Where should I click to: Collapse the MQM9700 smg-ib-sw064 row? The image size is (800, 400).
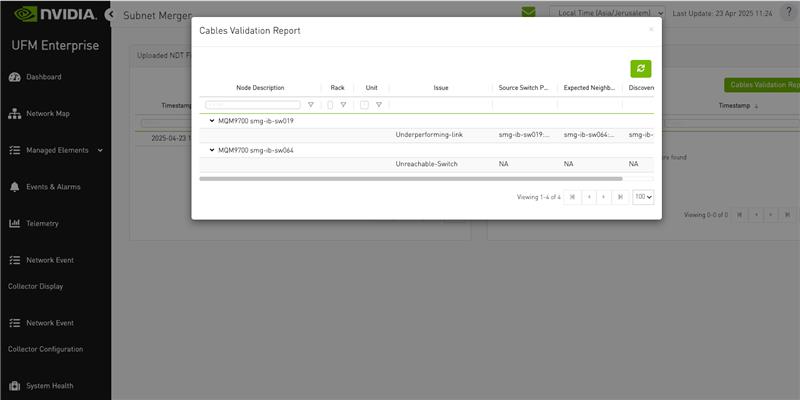(212, 150)
